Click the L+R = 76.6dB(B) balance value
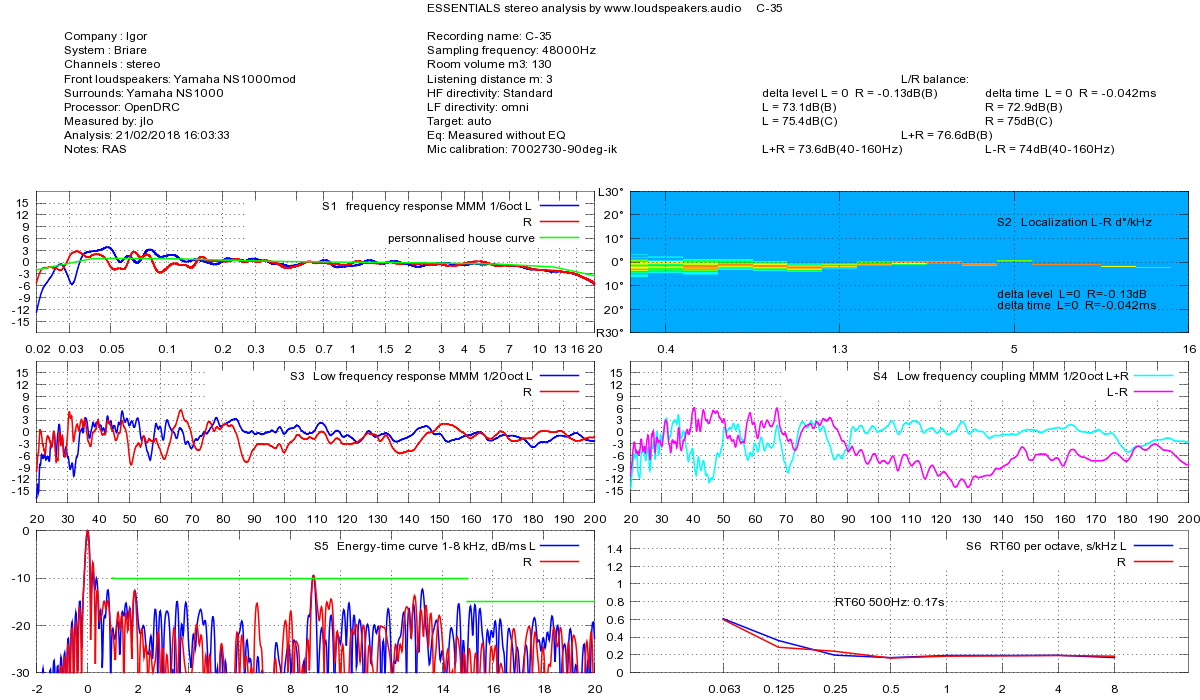 click(946, 135)
